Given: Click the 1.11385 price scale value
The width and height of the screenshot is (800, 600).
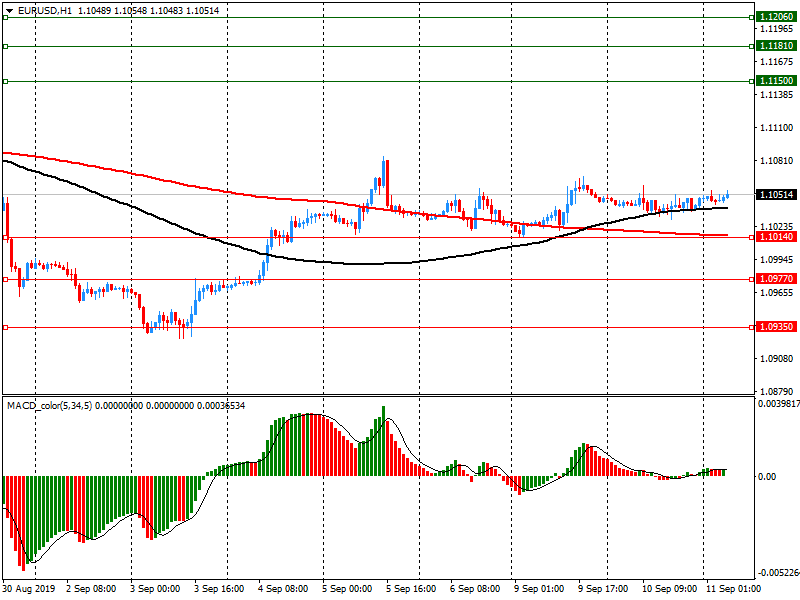Looking at the screenshot, I should click(777, 95).
